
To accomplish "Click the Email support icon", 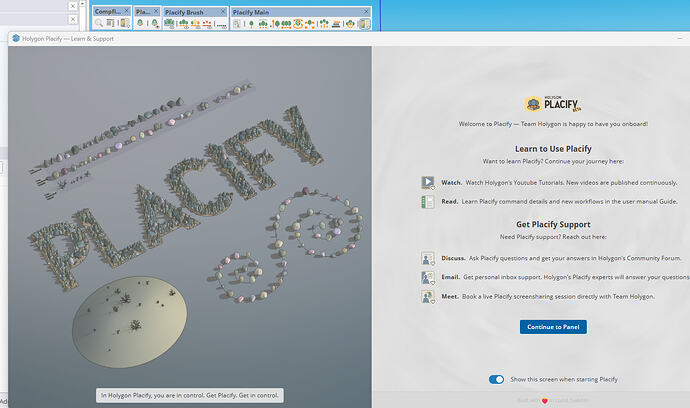I will tap(428, 277).
